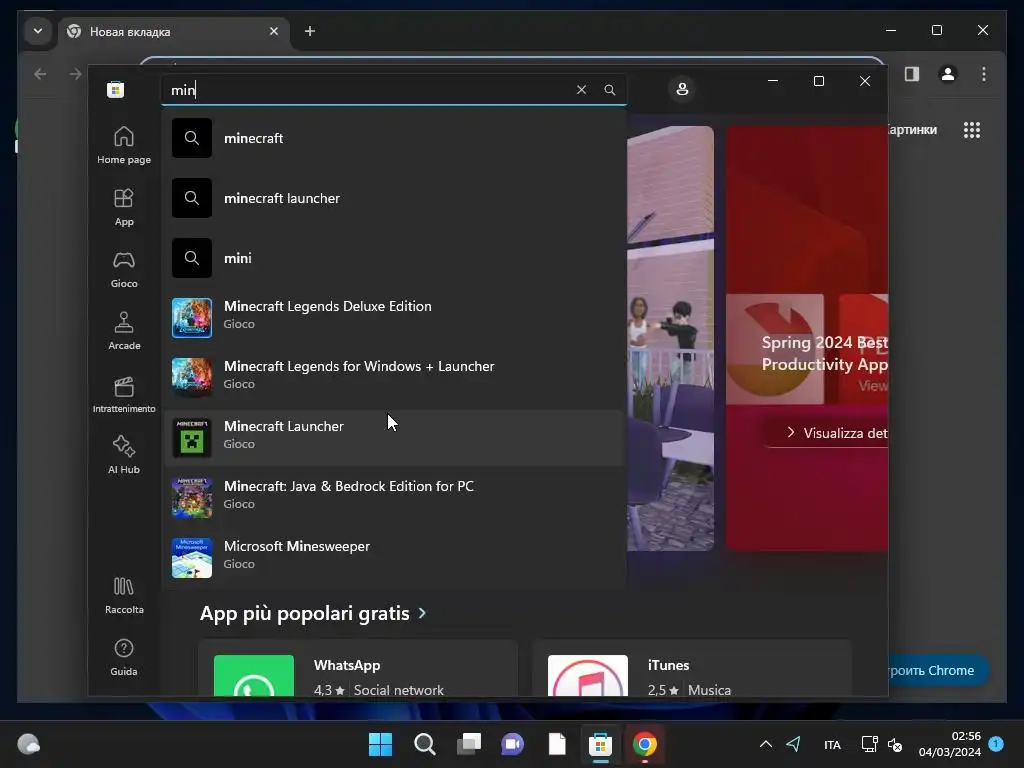Open Guida help in Store sidebar

tap(123, 657)
